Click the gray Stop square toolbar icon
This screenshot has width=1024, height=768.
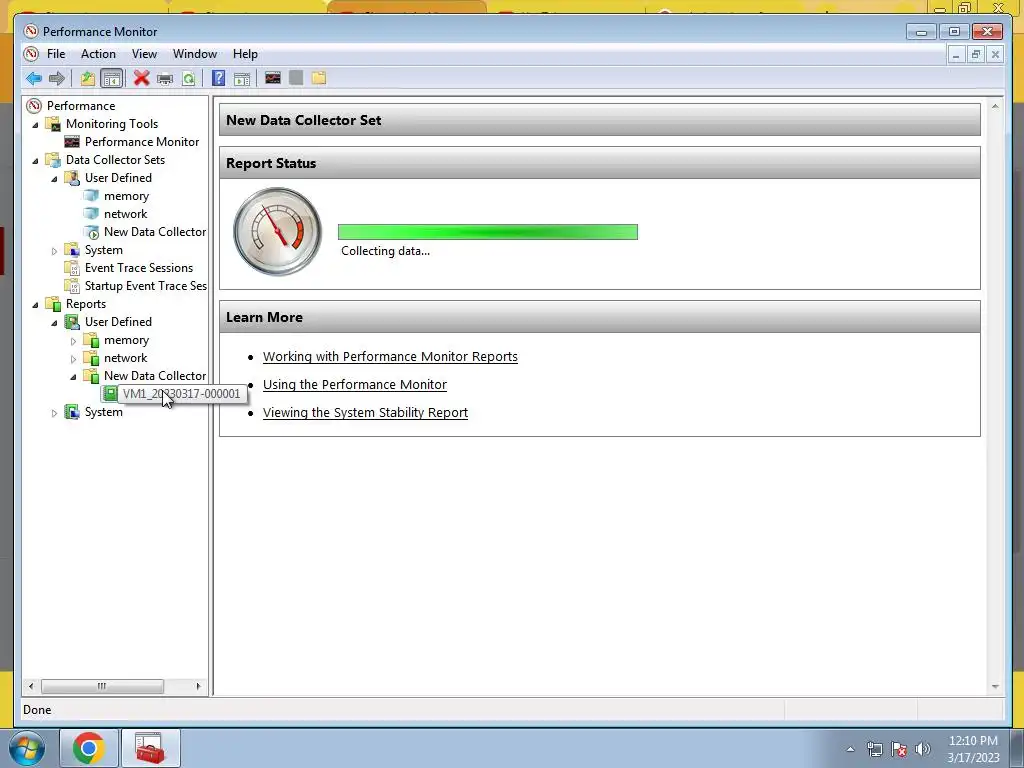point(296,78)
